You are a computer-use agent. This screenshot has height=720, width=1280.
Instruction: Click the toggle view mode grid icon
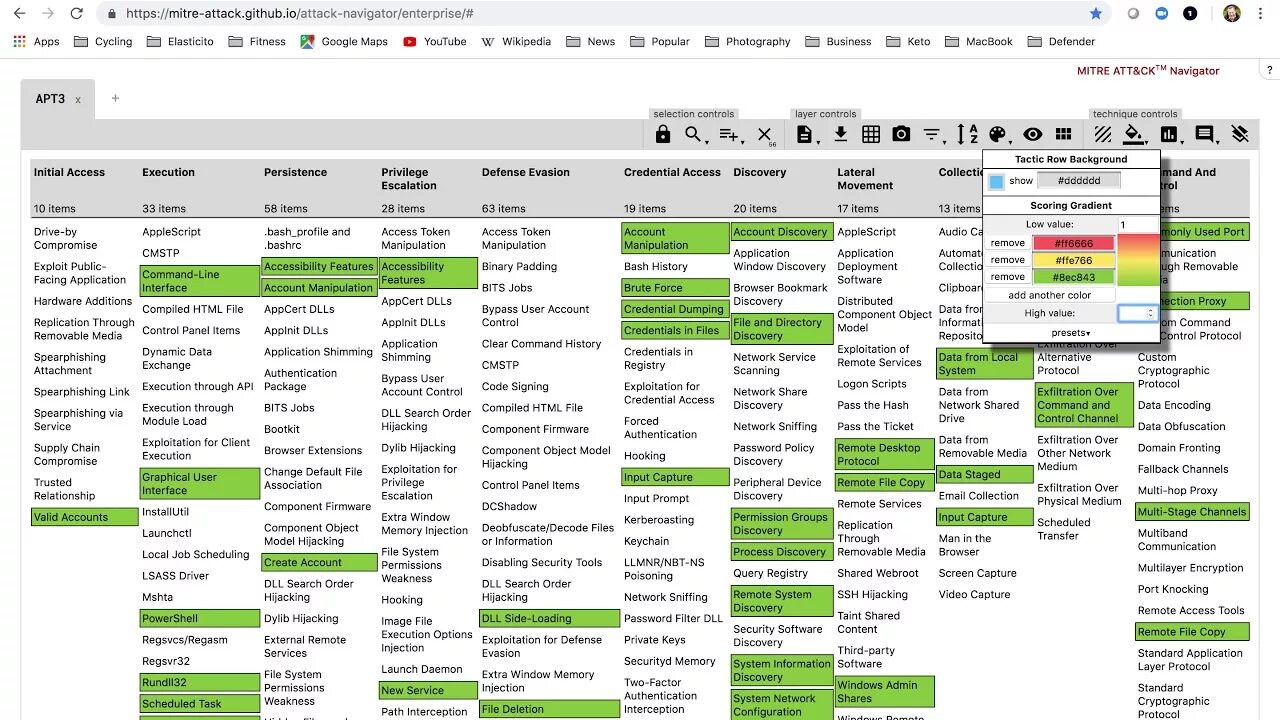pyautogui.click(x=1064, y=135)
